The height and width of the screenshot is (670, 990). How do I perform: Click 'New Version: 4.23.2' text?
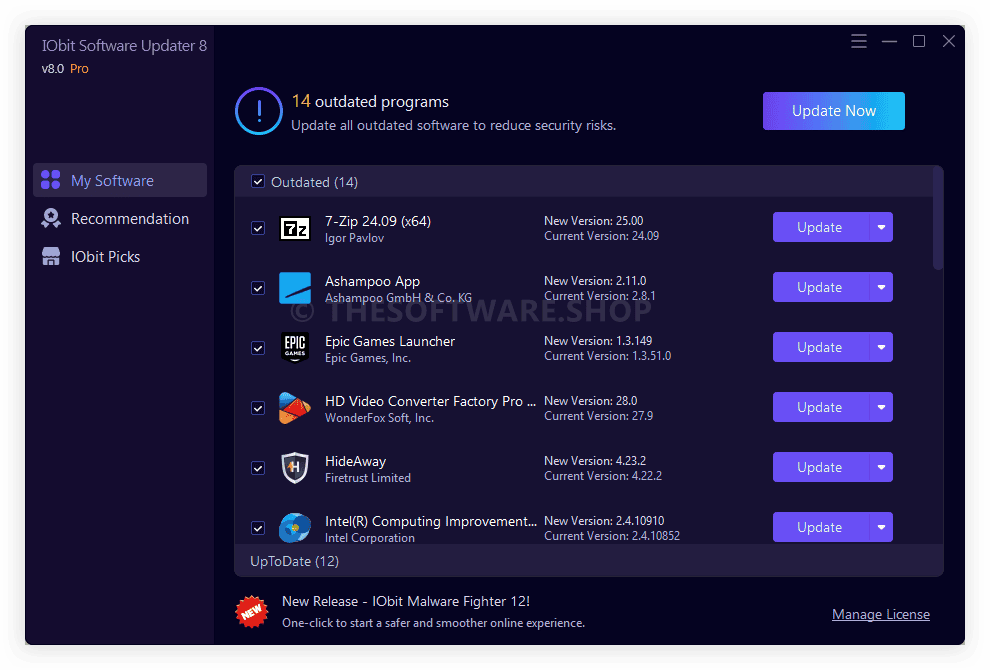(595, 460)
